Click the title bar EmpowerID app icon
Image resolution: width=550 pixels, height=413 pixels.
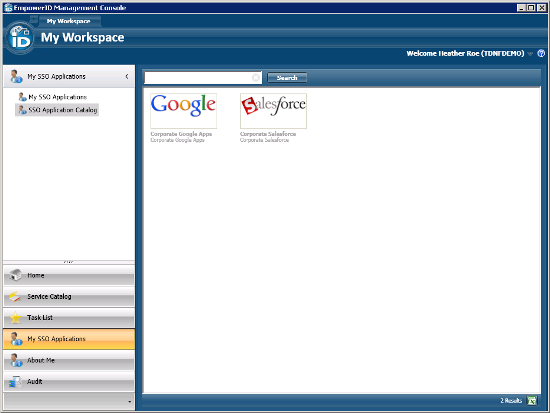click(x=8, y=7)
